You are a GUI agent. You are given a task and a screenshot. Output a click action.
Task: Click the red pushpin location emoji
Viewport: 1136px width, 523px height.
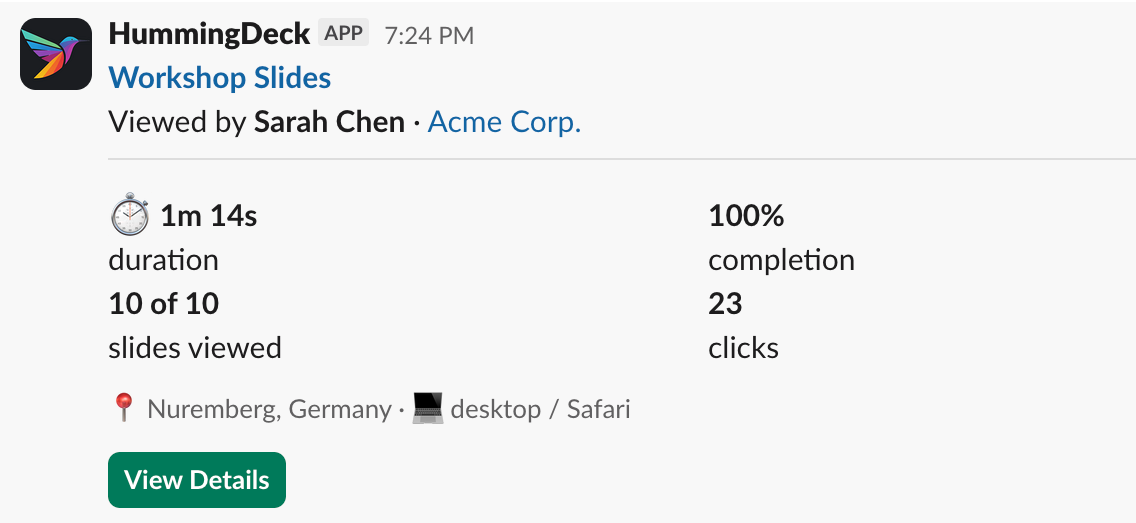click(124, 409)
